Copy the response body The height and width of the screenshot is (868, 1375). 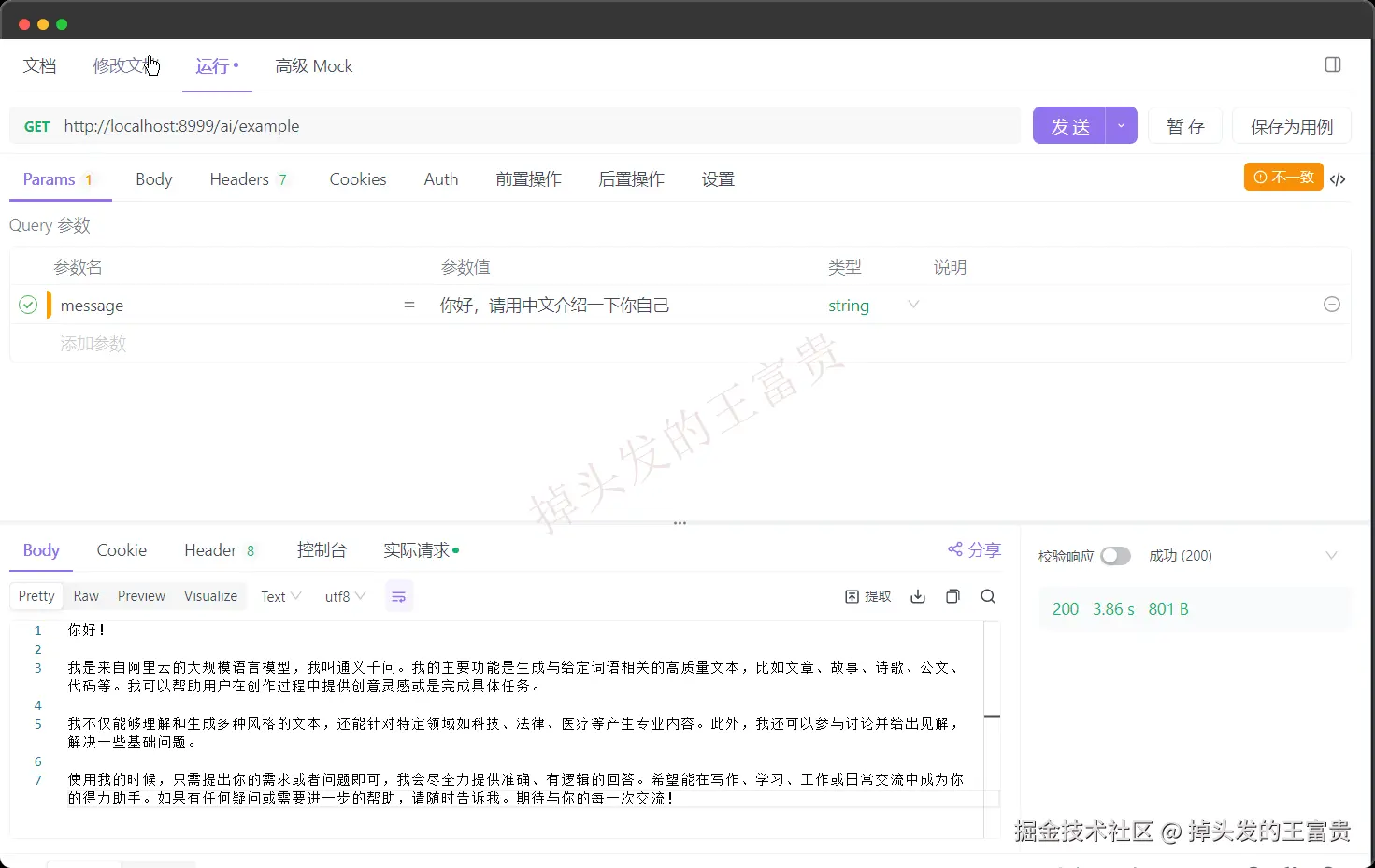pyautogui.click(x=952, y=596)
